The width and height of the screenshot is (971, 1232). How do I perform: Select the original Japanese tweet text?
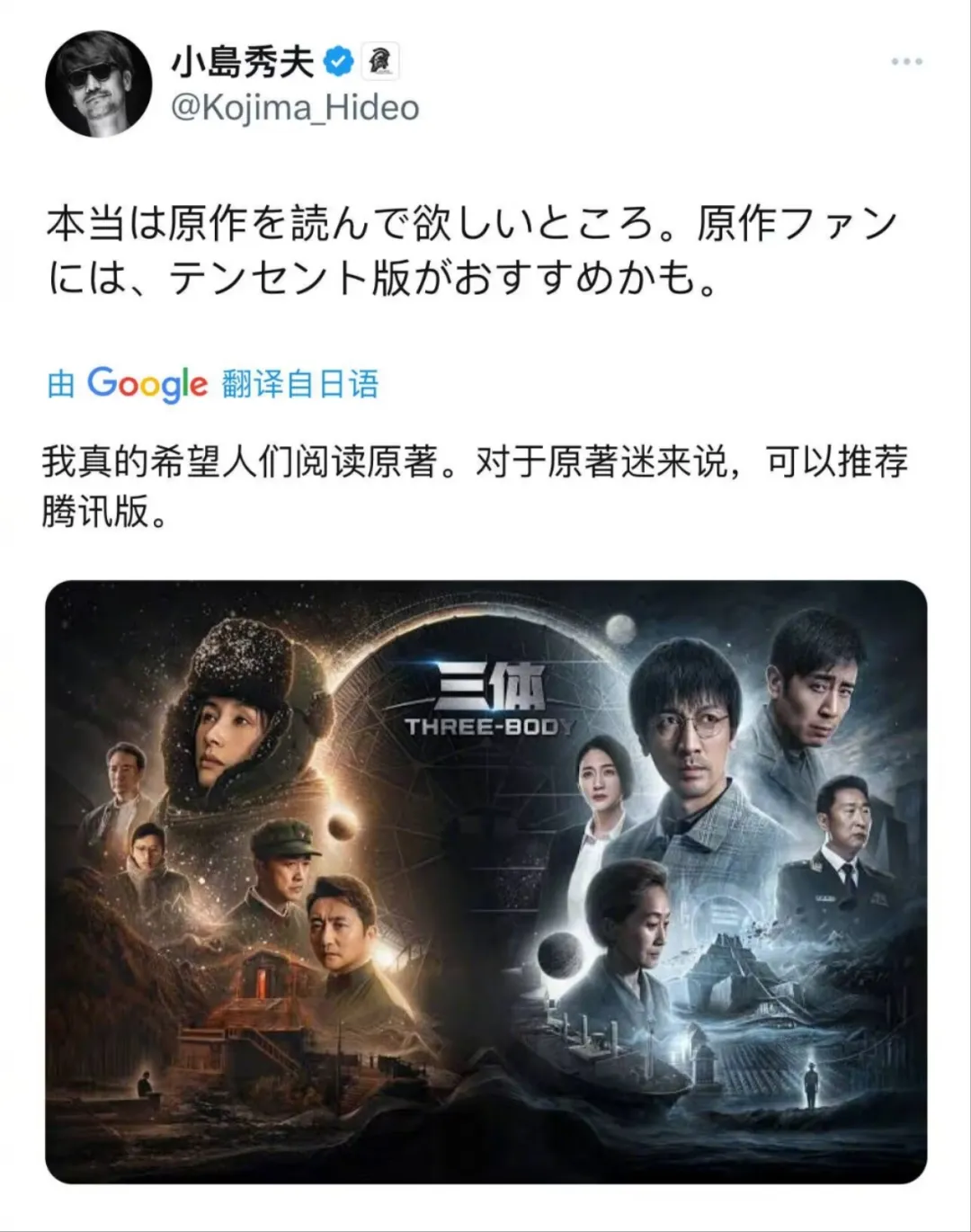tap(473, 251)
